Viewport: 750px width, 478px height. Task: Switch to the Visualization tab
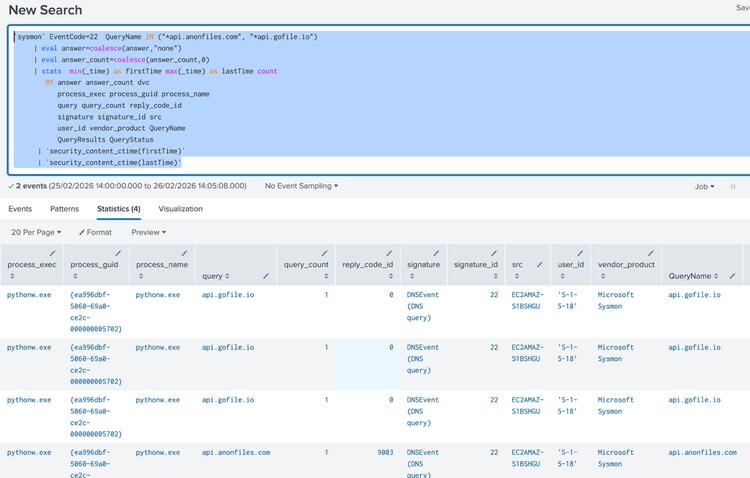coord(180,209)
